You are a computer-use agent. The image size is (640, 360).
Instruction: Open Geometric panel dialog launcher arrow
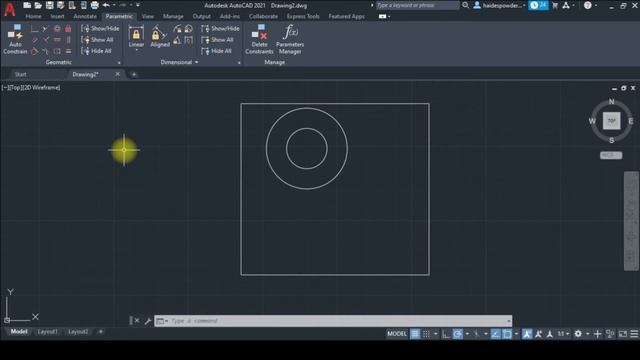click(119, 63)
